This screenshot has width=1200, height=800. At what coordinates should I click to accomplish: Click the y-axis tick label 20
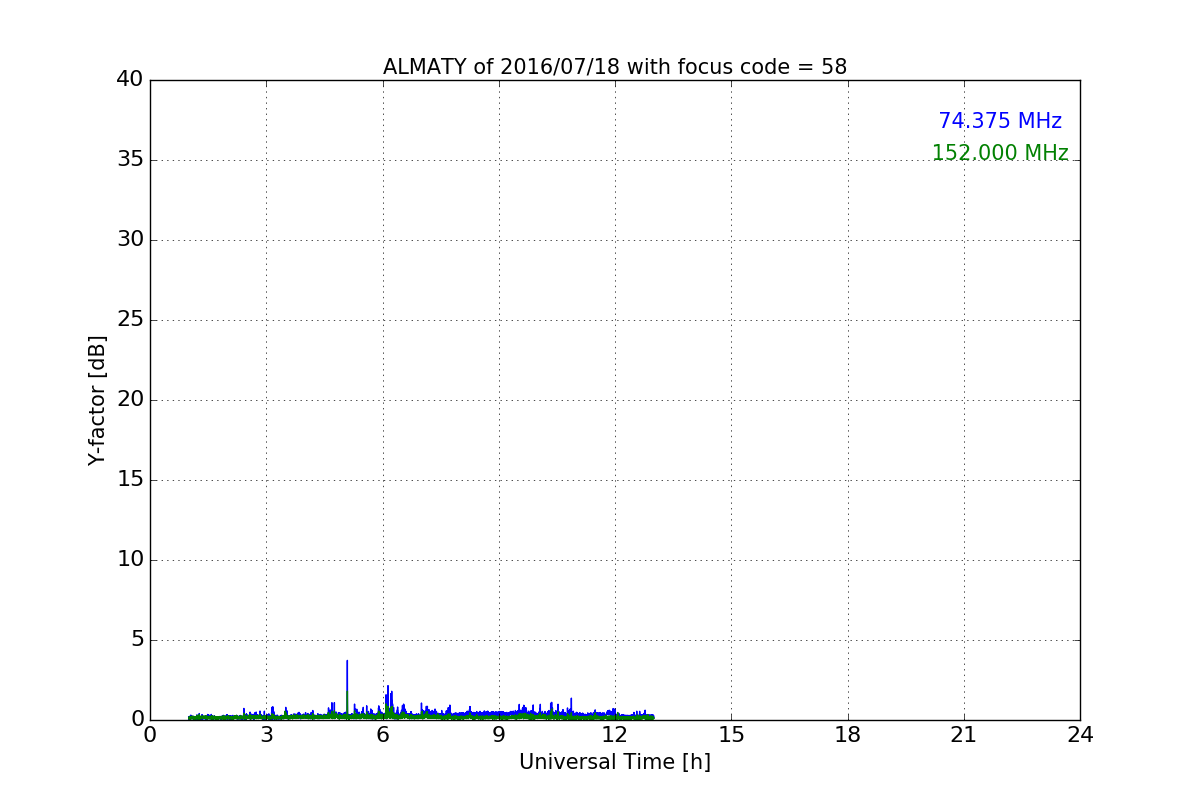(130, 400)
